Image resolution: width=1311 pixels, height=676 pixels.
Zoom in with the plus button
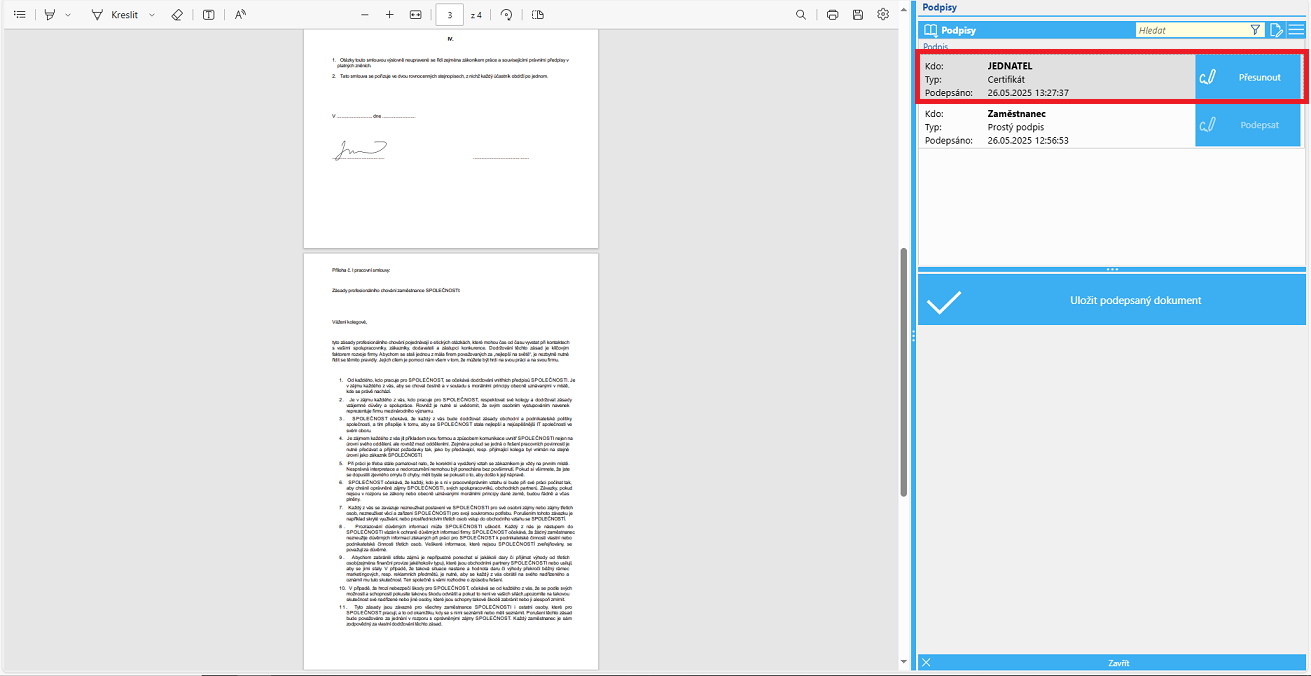390,15
